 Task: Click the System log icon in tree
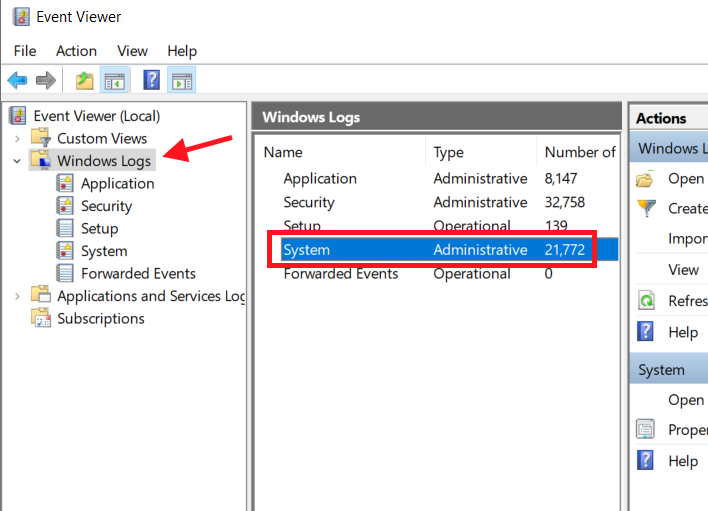pos(65,251)
